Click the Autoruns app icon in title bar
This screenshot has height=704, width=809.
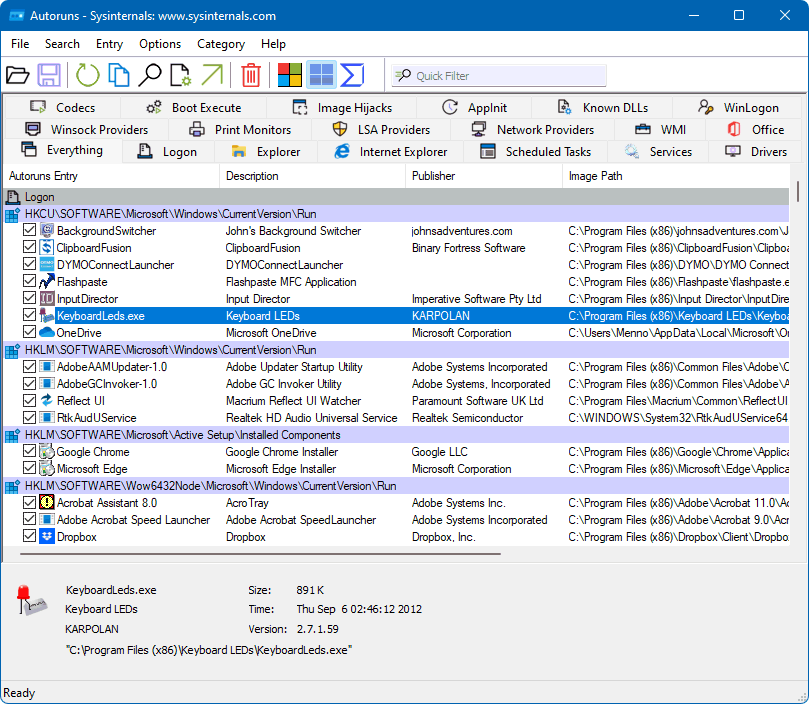[x=17, y=15]
